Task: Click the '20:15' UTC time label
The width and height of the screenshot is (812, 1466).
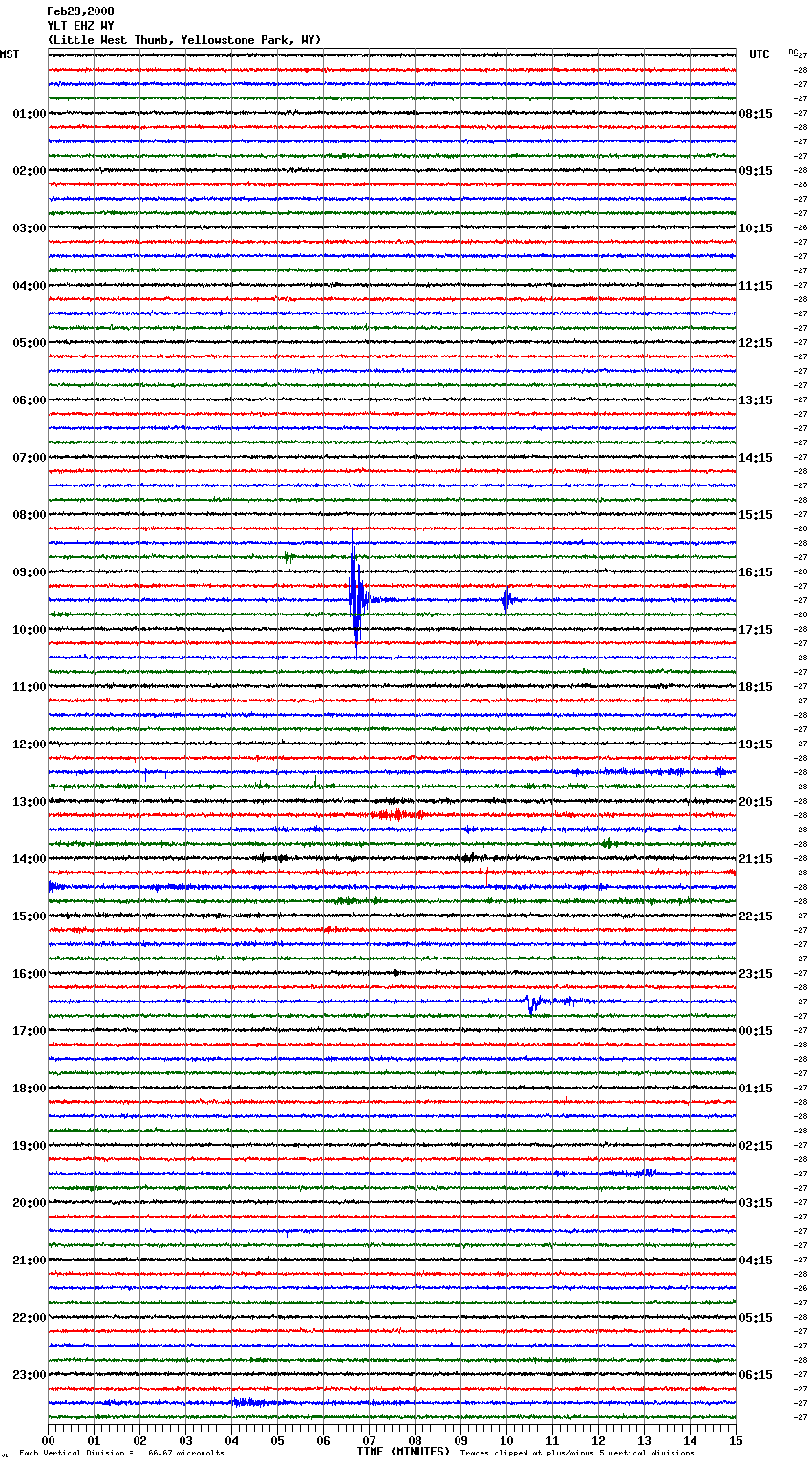Action: tap(756, 802)
